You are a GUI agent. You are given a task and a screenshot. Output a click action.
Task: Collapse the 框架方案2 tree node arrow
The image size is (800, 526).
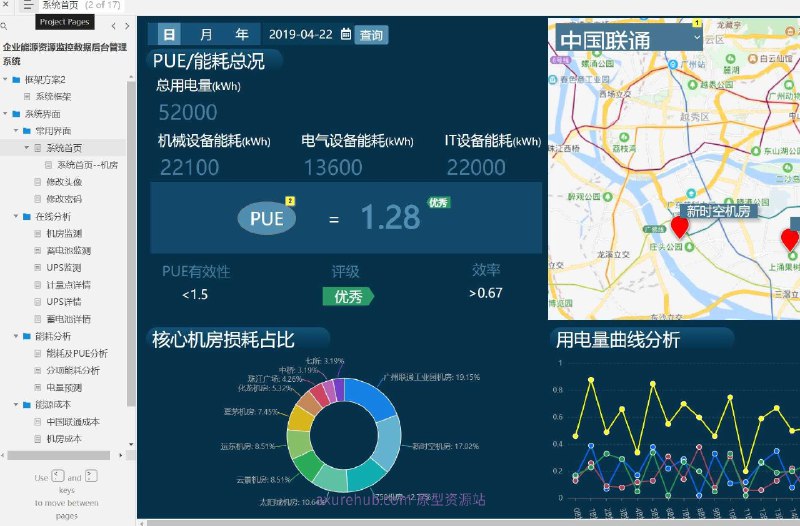(x=5, y=80)
